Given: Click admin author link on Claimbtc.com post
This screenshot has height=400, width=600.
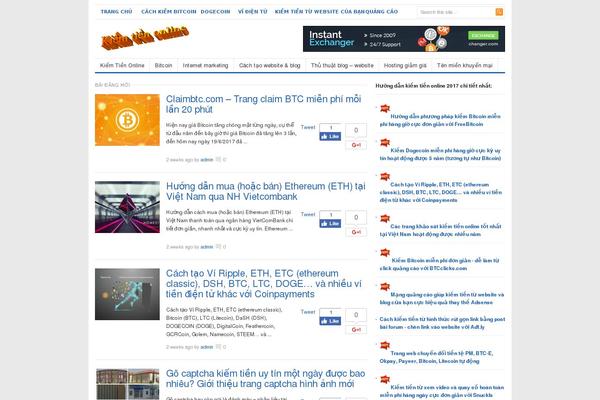Looking at the screenshot, I should [x=207, y=160].
